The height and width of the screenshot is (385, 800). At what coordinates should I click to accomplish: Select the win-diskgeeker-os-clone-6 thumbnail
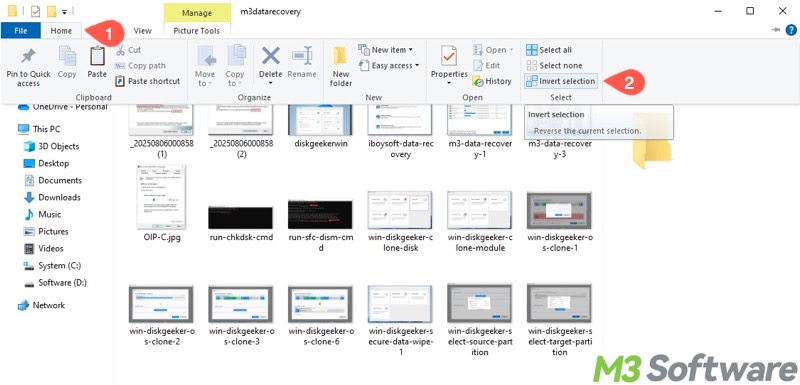click(321, 304)
